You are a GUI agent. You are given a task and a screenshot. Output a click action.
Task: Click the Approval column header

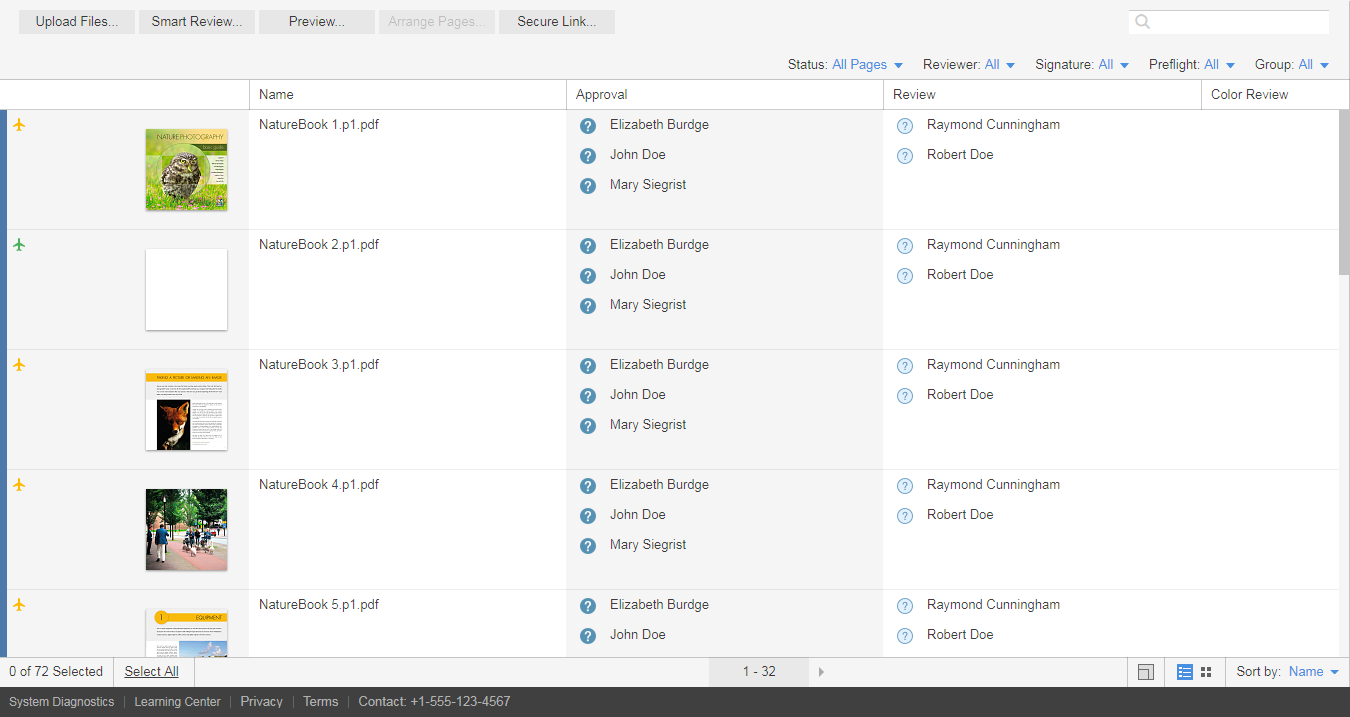[602, 95]
